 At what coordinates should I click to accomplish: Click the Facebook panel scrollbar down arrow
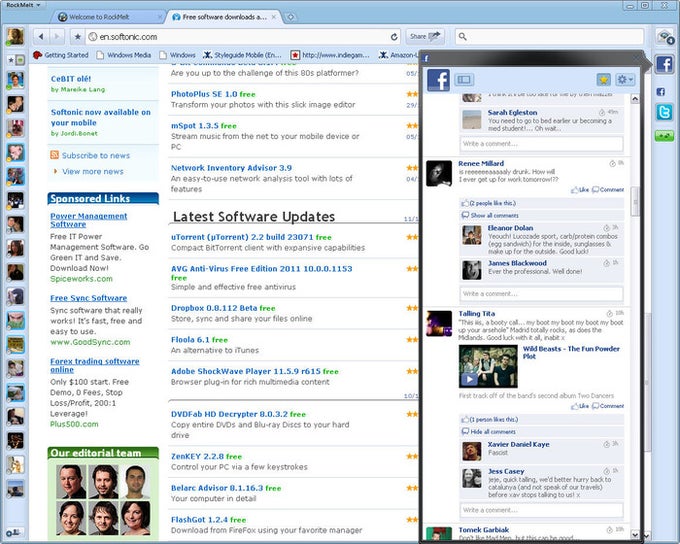(x=635, y=534)
